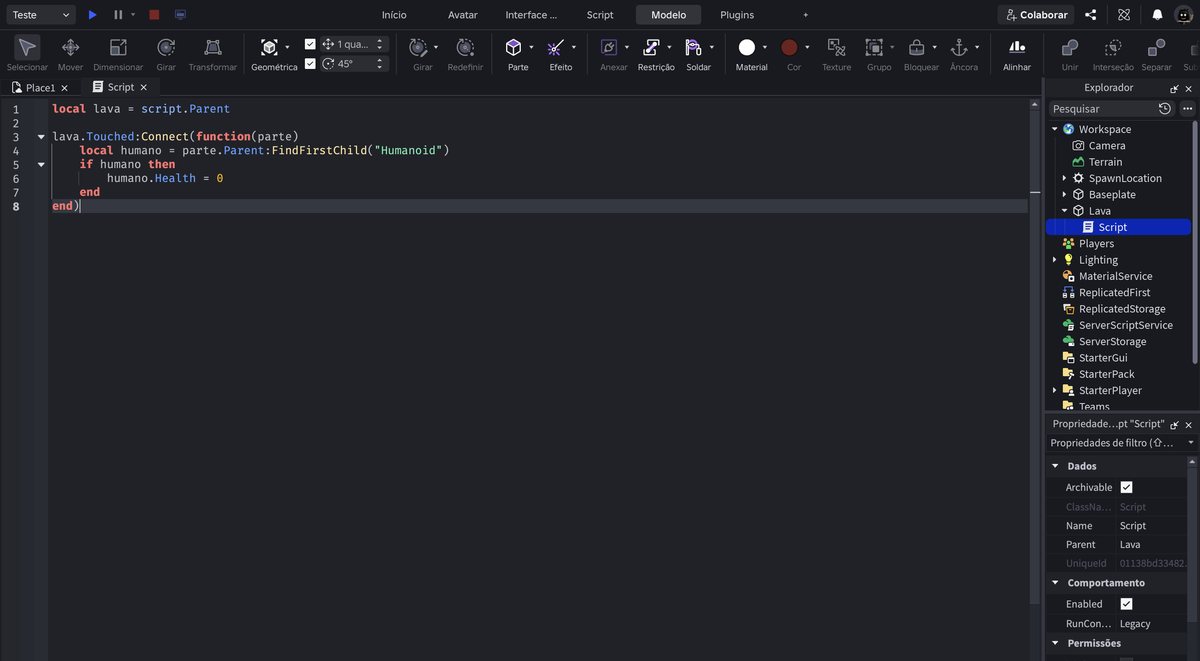Stop the test with red square
Image resolution: width=1200 pixels, height=661 pixels.
154,15
